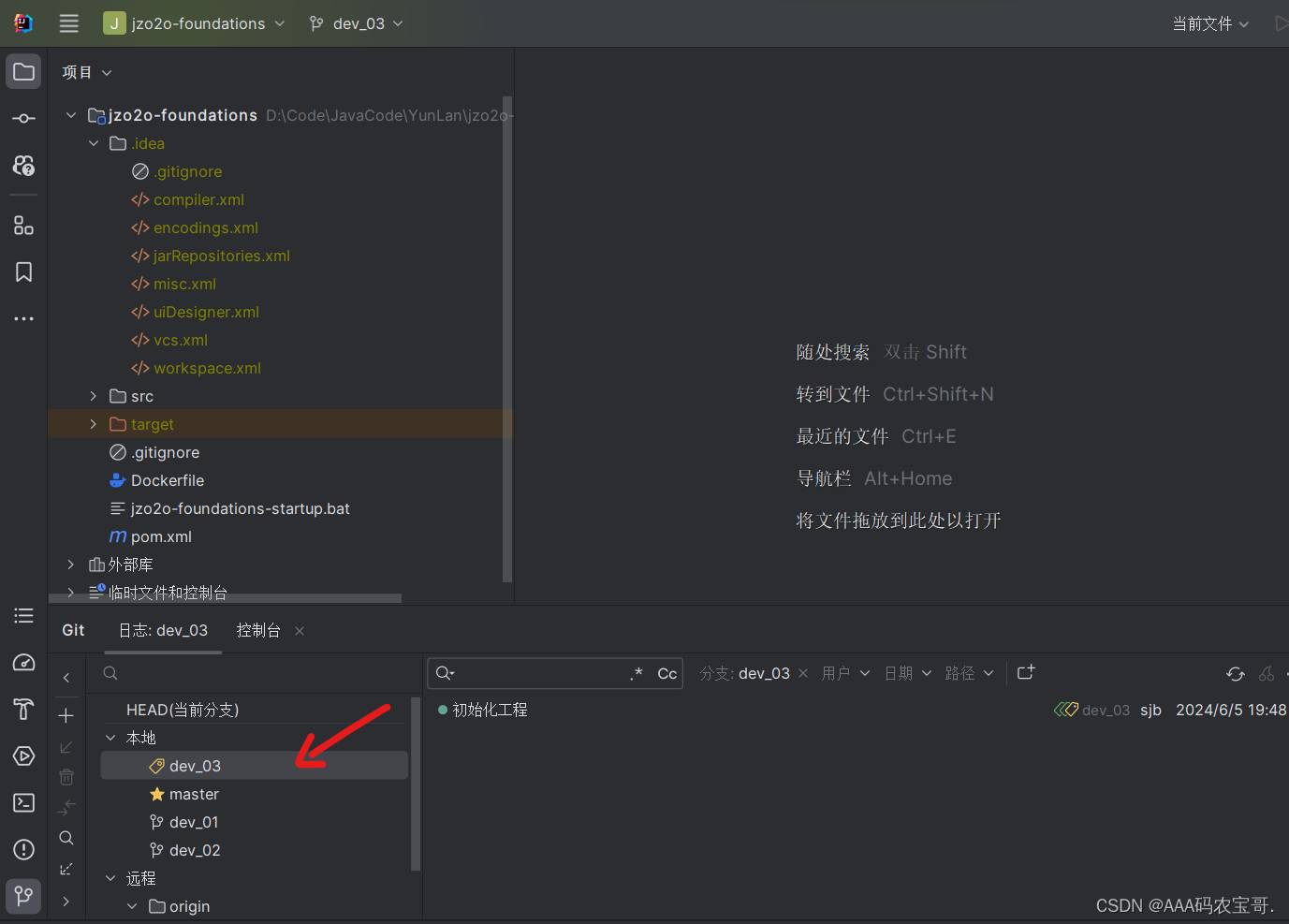Click the project tree vertical scrollbar

(x=507, y=338)
